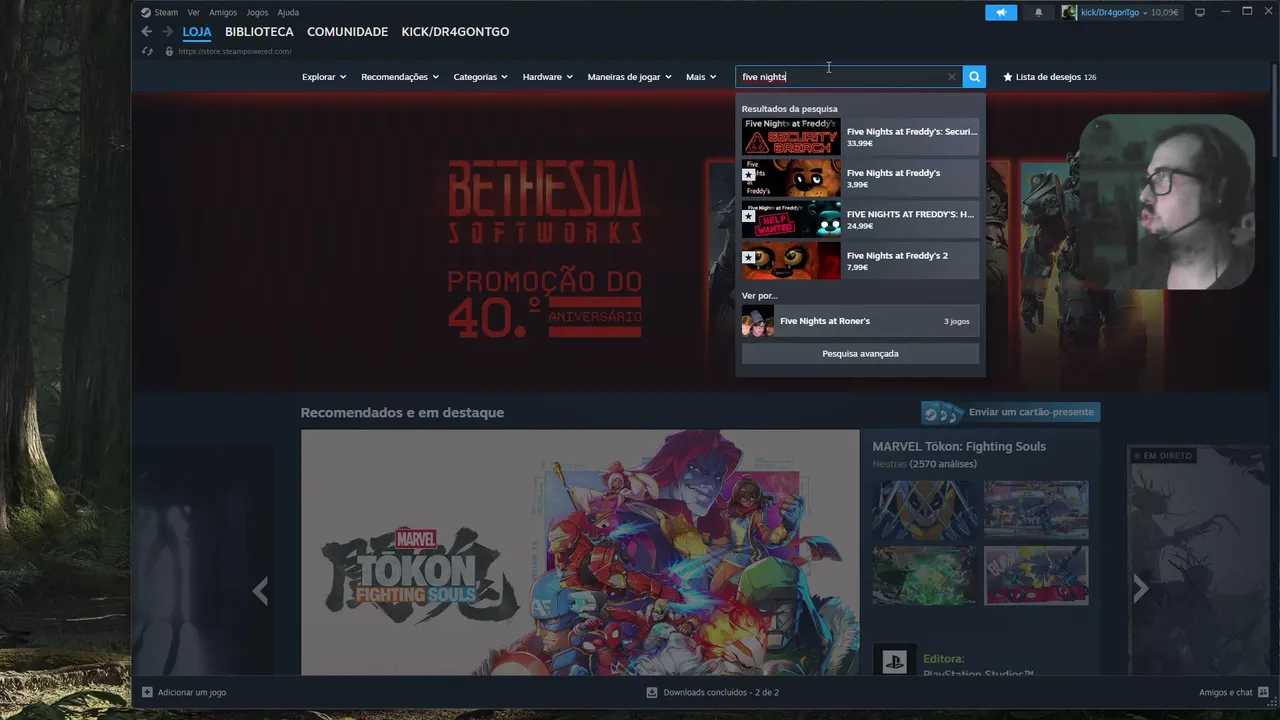The image size is (1280, 720).
Task: Open the notifications bell
Action: click(x=1038, y=12)
